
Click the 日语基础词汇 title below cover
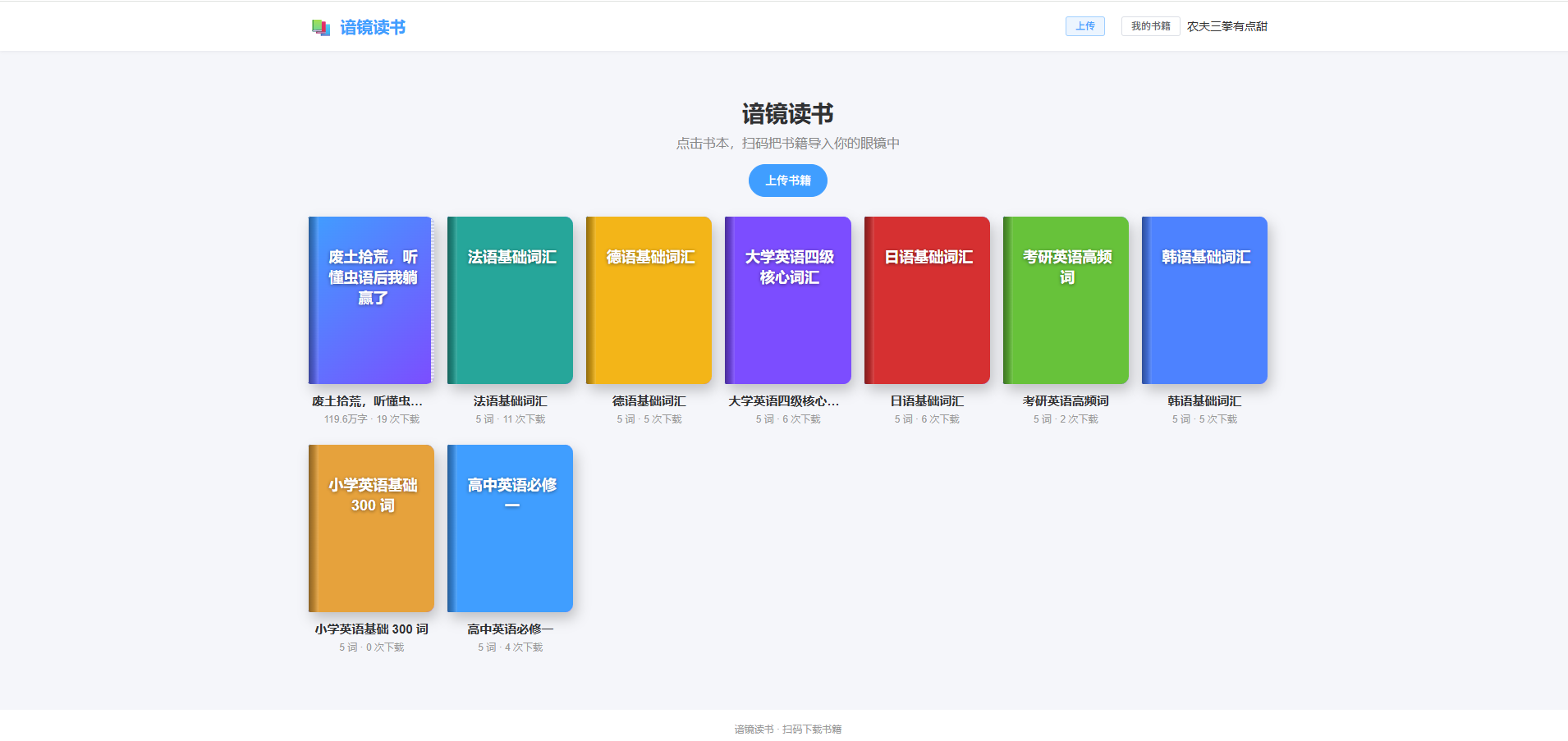coord(927,401)
